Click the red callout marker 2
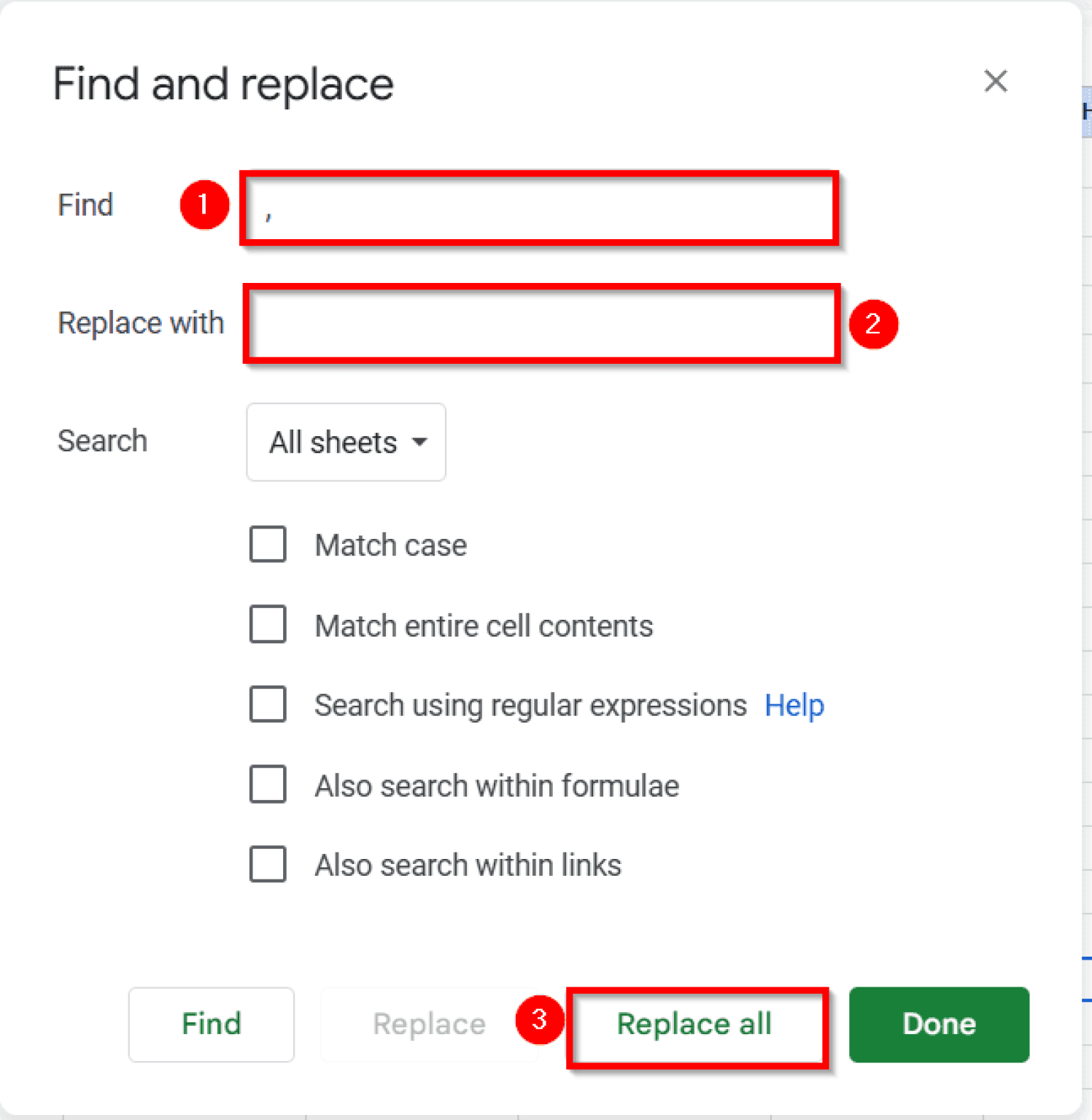Screen dimensions: 1092x1120 pos(874,324)
